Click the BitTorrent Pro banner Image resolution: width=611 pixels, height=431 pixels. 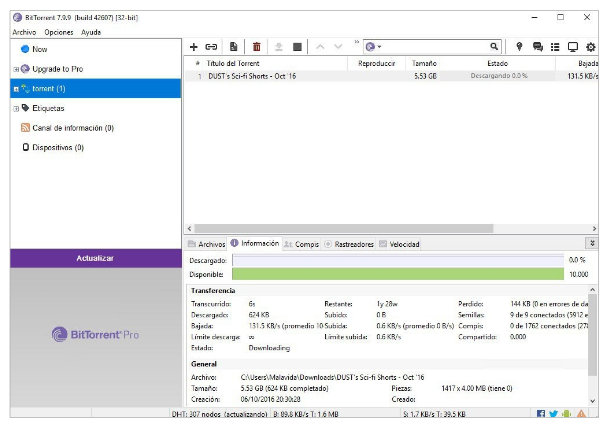95,334
